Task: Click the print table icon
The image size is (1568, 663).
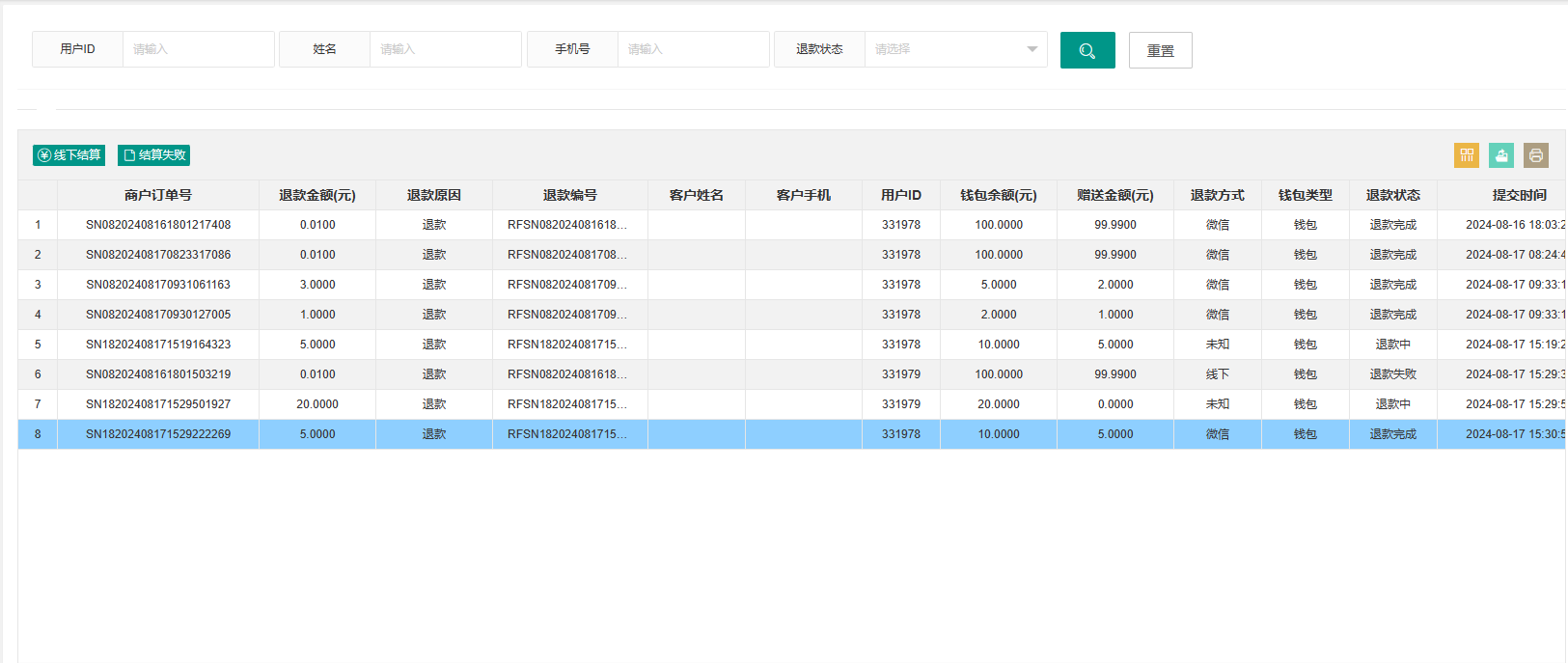Action: pyautogui.click(x=1536, y=155)
